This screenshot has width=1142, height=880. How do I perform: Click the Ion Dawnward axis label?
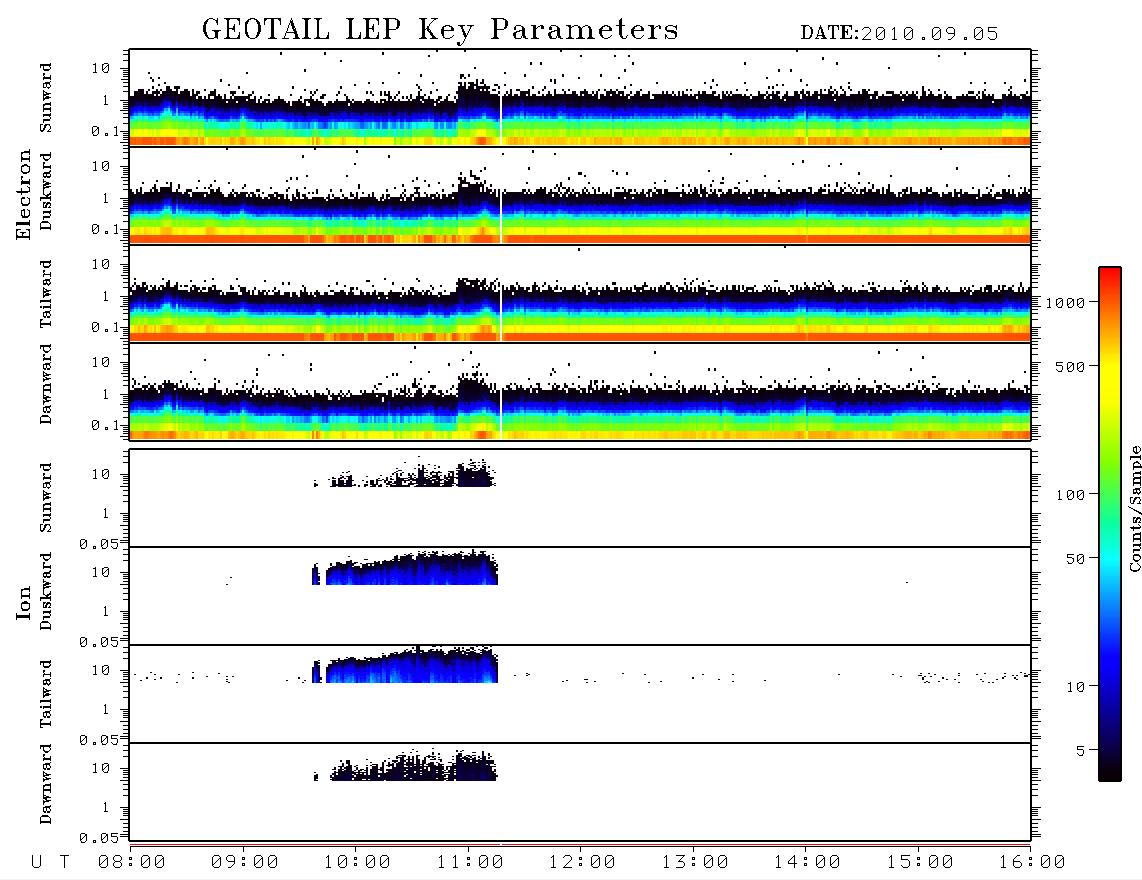point(46,784)
